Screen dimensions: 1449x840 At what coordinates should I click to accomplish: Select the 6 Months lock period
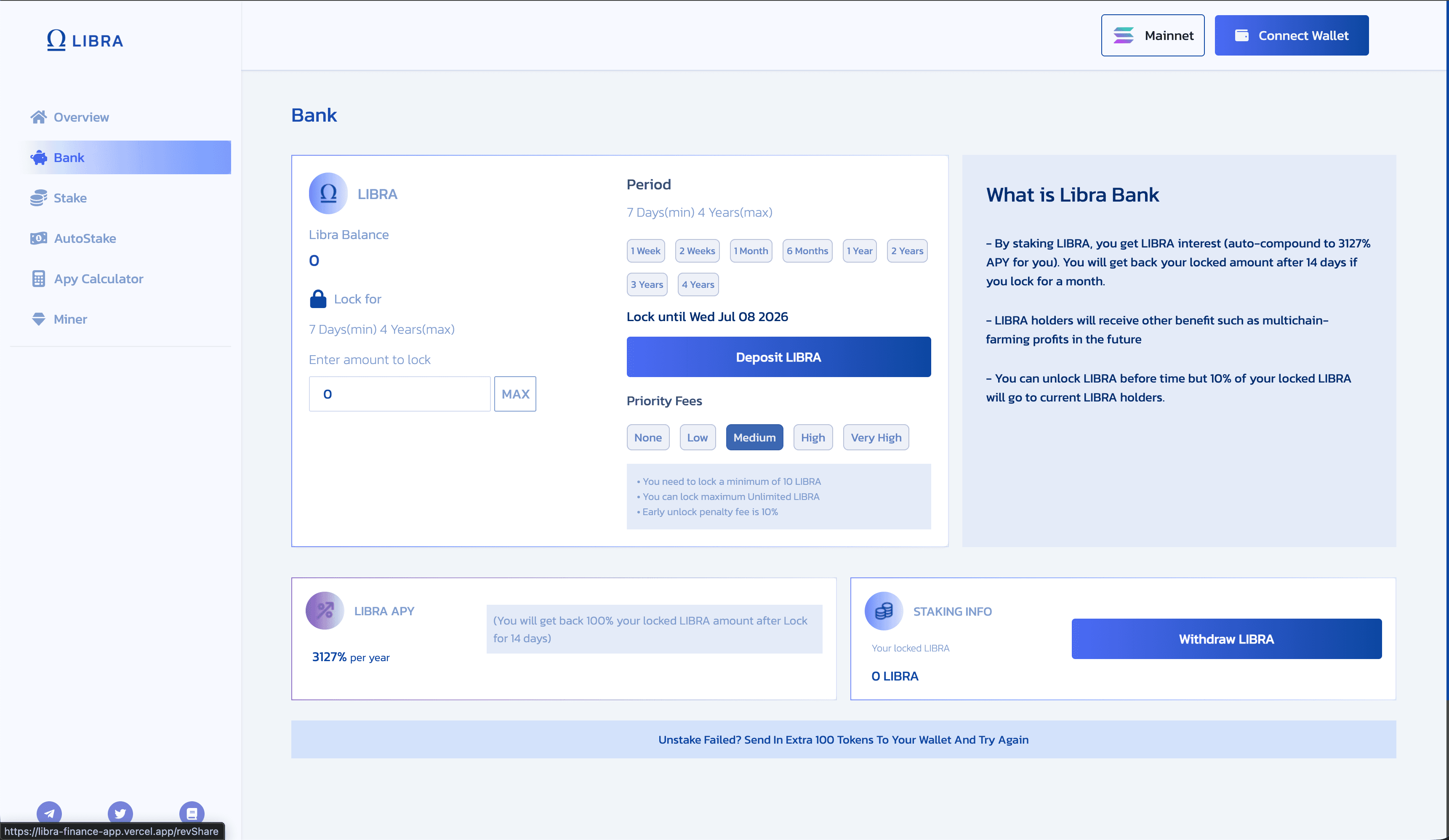click(807, 251)
